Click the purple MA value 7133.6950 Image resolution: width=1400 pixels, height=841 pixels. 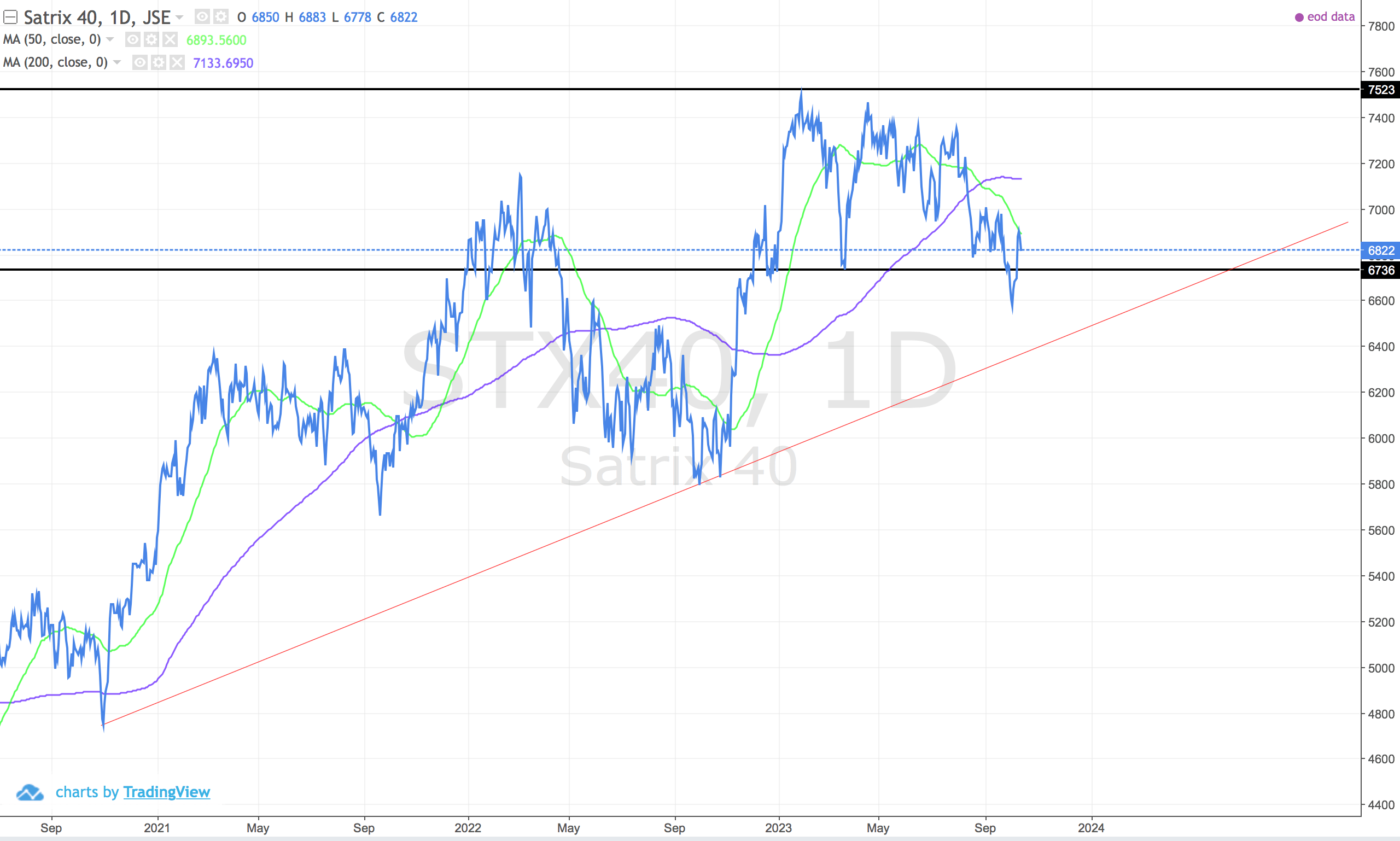pyautogui.click(x=223, y=63)
